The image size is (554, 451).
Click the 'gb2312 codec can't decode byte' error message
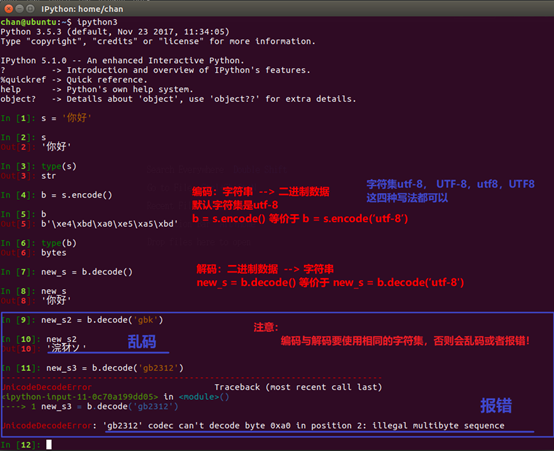click(x=304, y=426)
